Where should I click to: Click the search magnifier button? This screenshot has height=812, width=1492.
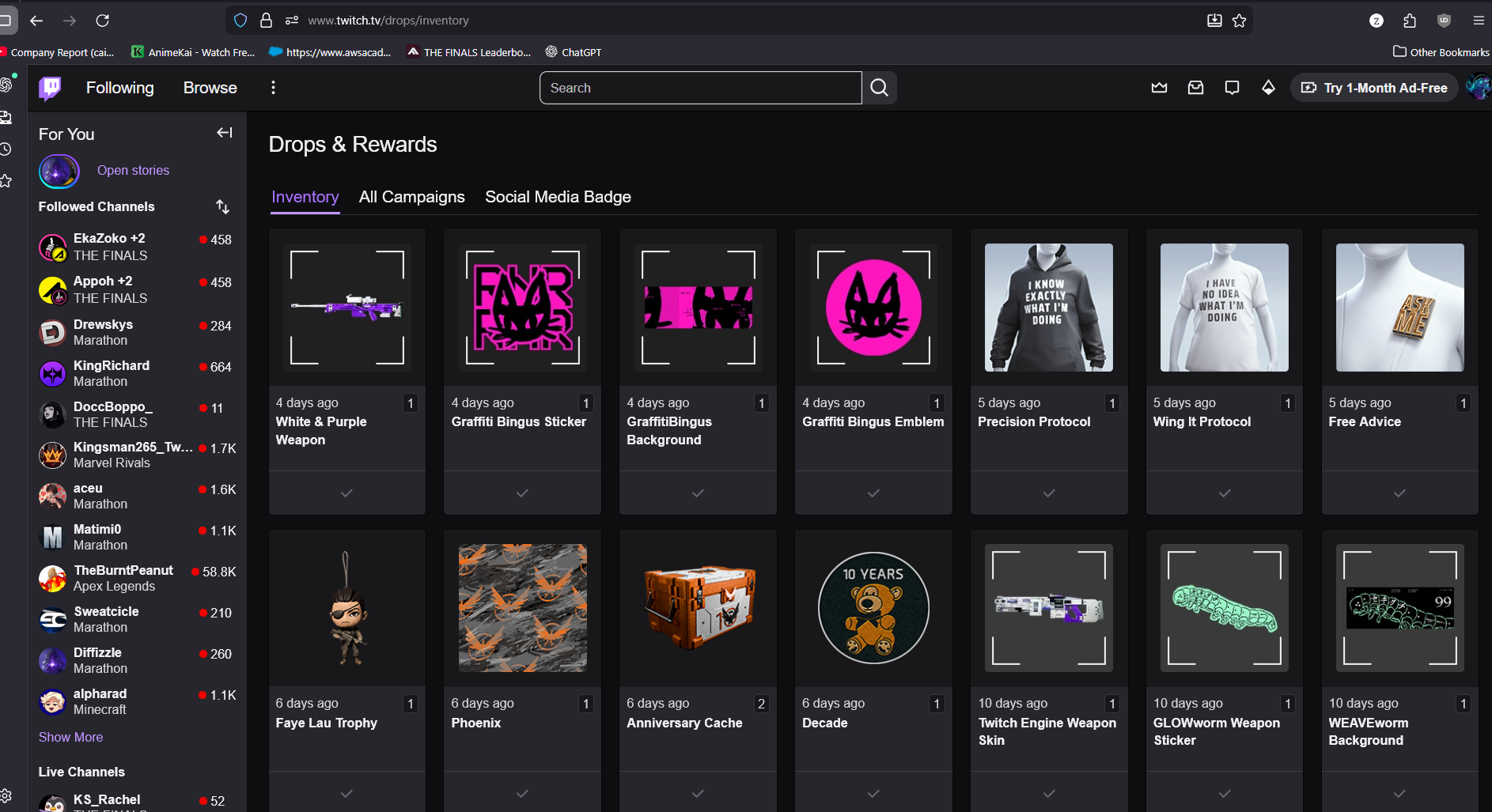[879, 88]
